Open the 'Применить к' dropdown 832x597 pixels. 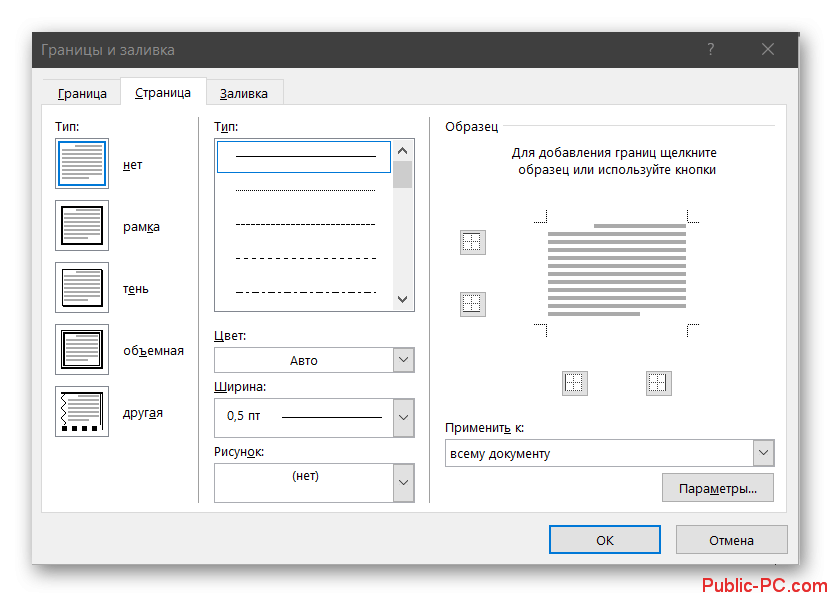763,453
